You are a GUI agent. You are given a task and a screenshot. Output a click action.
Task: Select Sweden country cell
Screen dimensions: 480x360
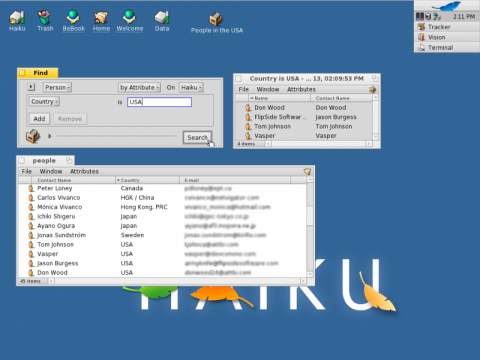[x=132, y=235]
